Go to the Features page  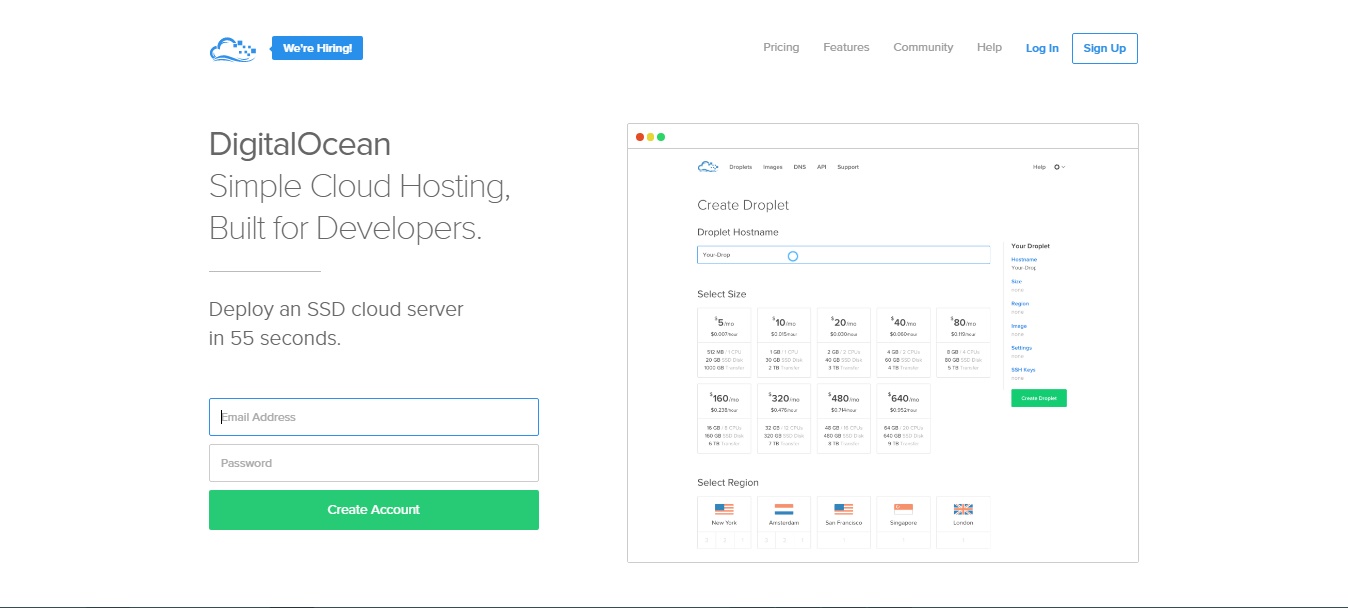[846, 47]
